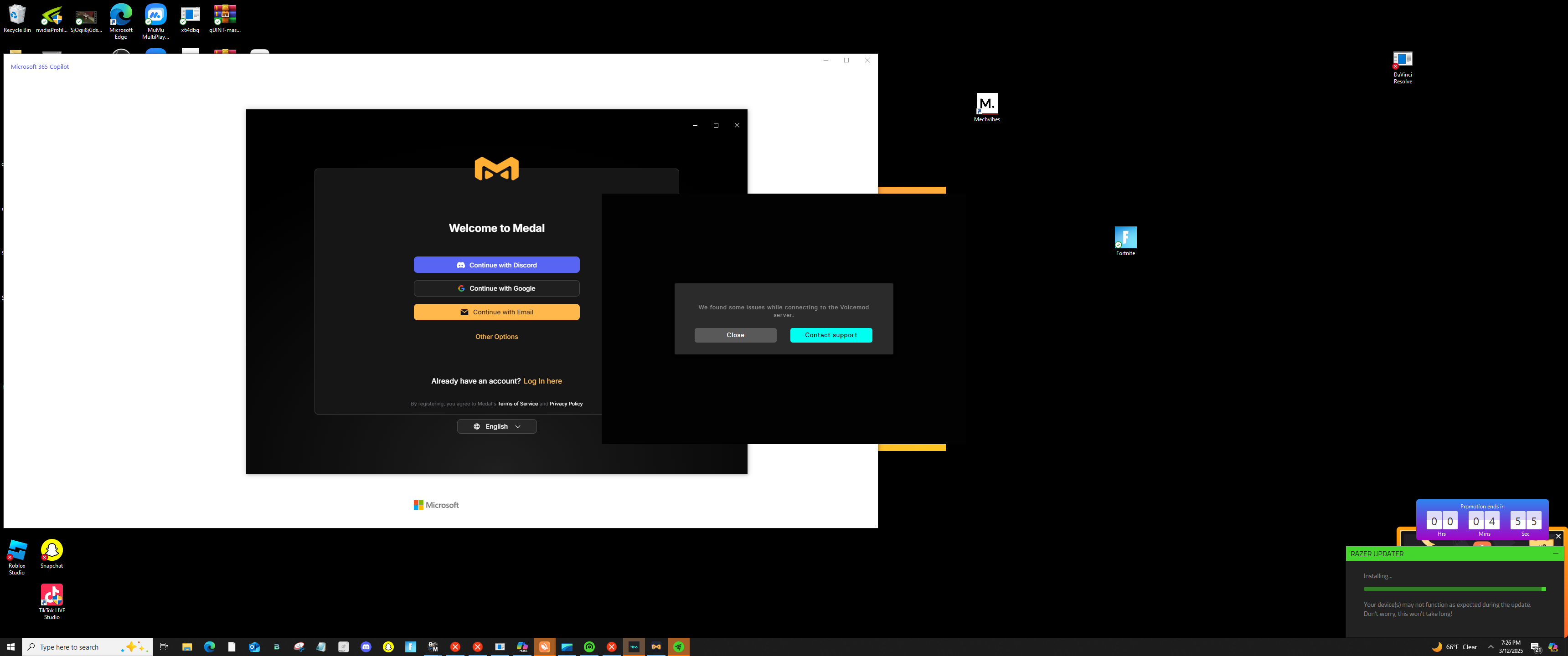Minimize the Razer Updater panel
Image resolution: width=1568 pixels, height=656 pixels.
[x=1555, y=554]
